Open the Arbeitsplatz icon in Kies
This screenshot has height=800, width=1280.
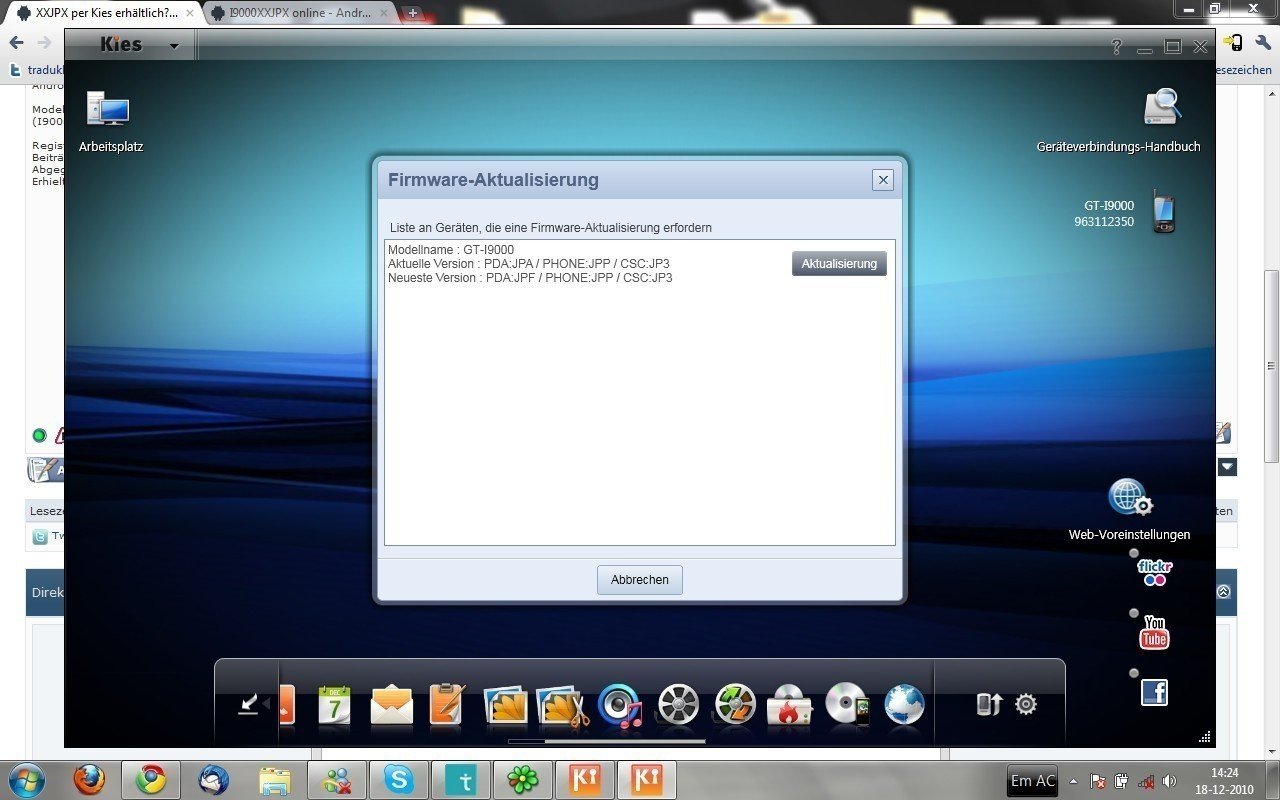point(108,108)
